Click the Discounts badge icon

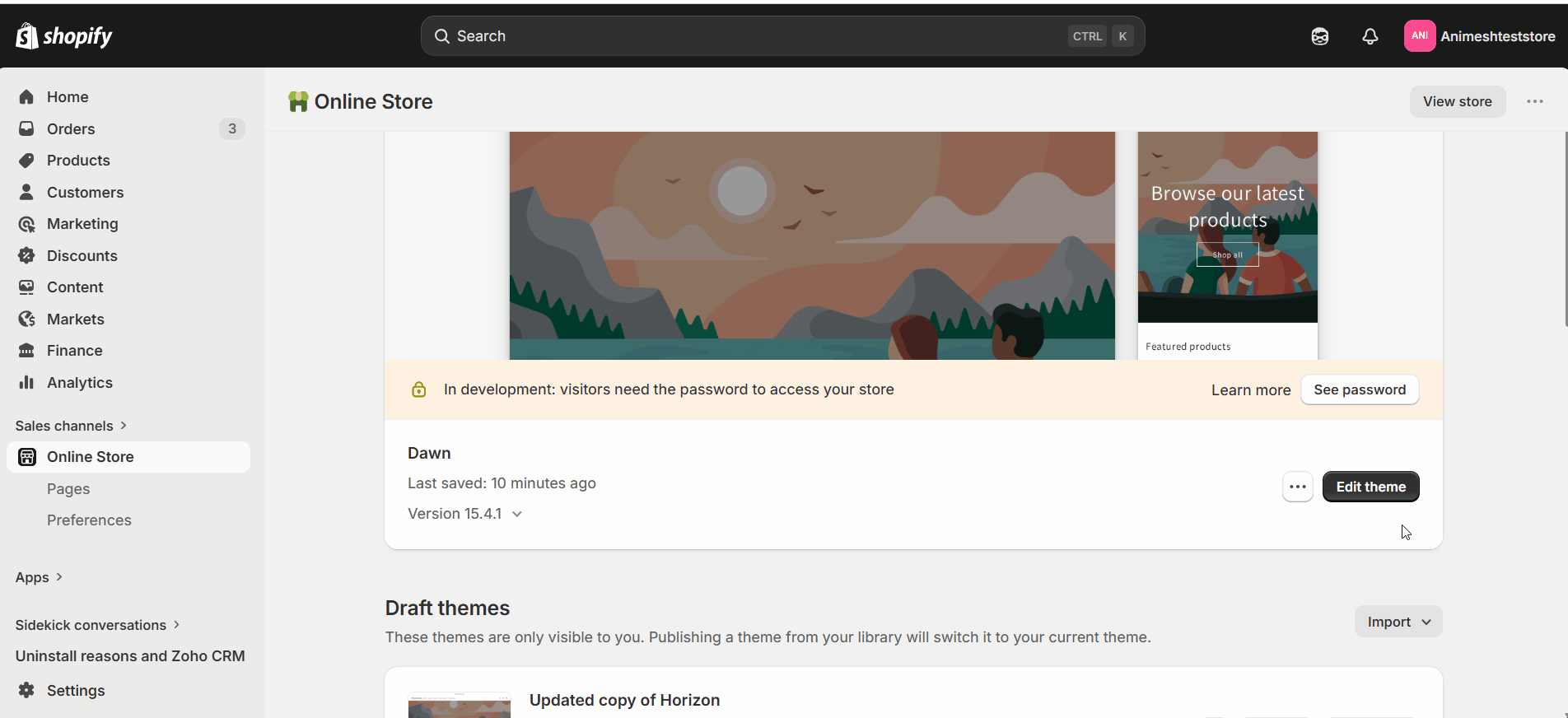click(26, 255)
